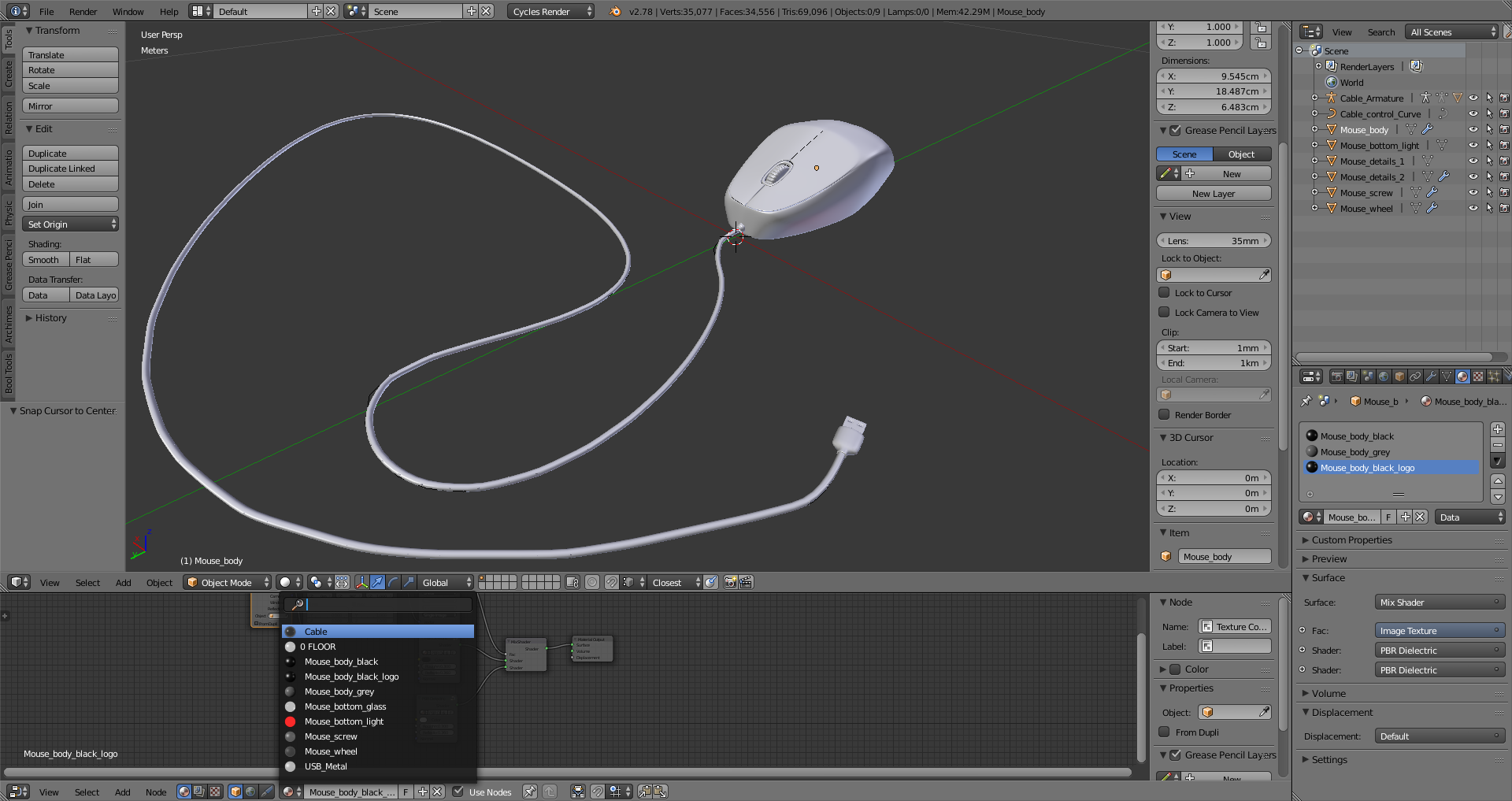Open the Render properties tab (camera icon)
The image size is (1512, 801).
[x=1337, y=376]
